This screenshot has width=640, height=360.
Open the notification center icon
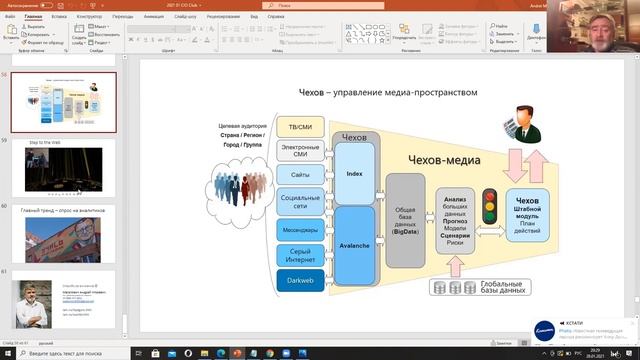[x=629, y=353]
